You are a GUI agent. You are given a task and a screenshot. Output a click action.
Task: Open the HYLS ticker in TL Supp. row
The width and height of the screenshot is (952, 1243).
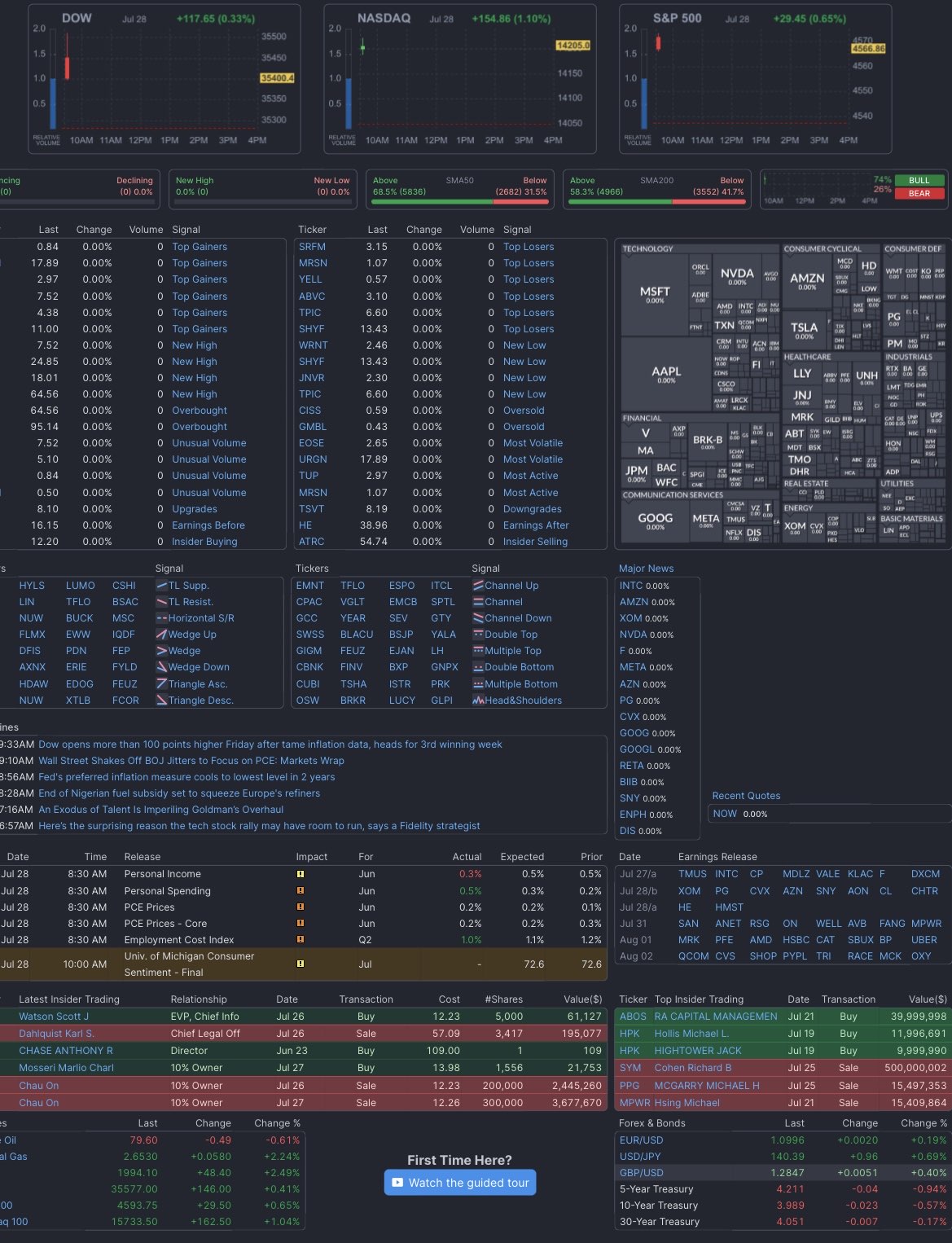[32, 586]
